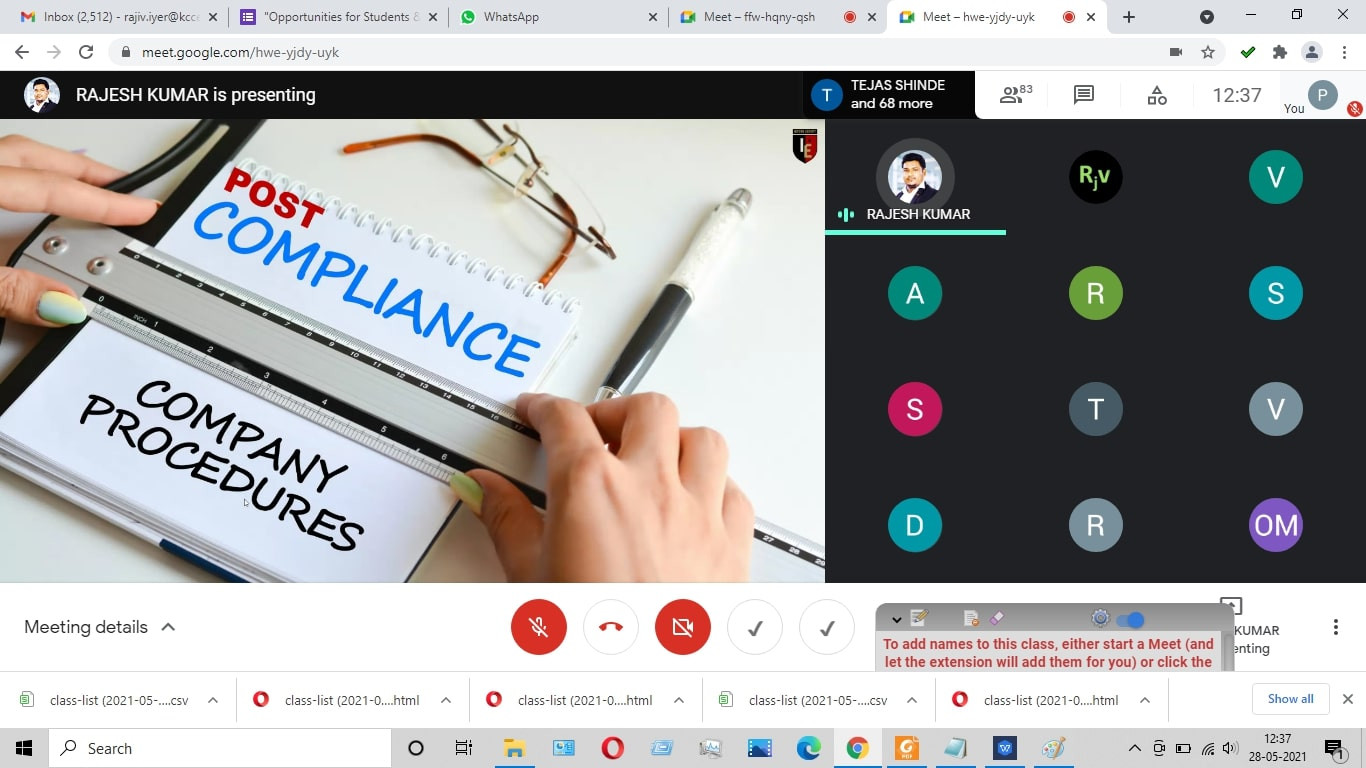Unmute the microphone
This screenshot has height=768, width=1366.
[x=539, y=627]
